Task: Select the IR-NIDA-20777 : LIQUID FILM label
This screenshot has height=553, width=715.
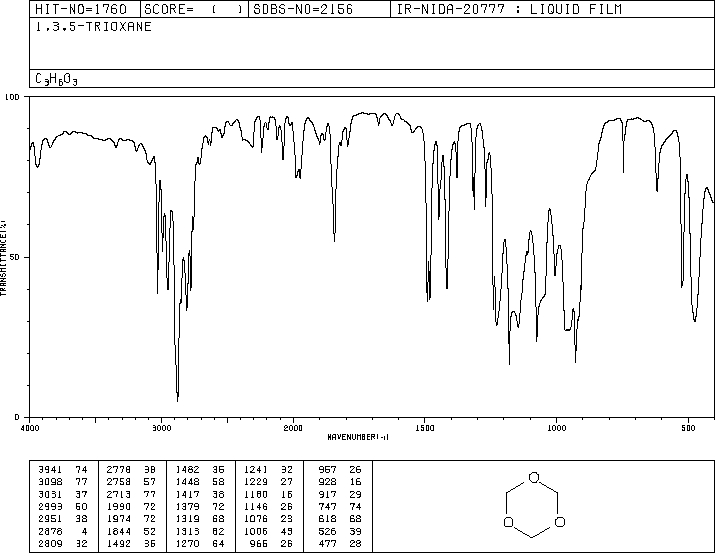Action: (509, 9)
